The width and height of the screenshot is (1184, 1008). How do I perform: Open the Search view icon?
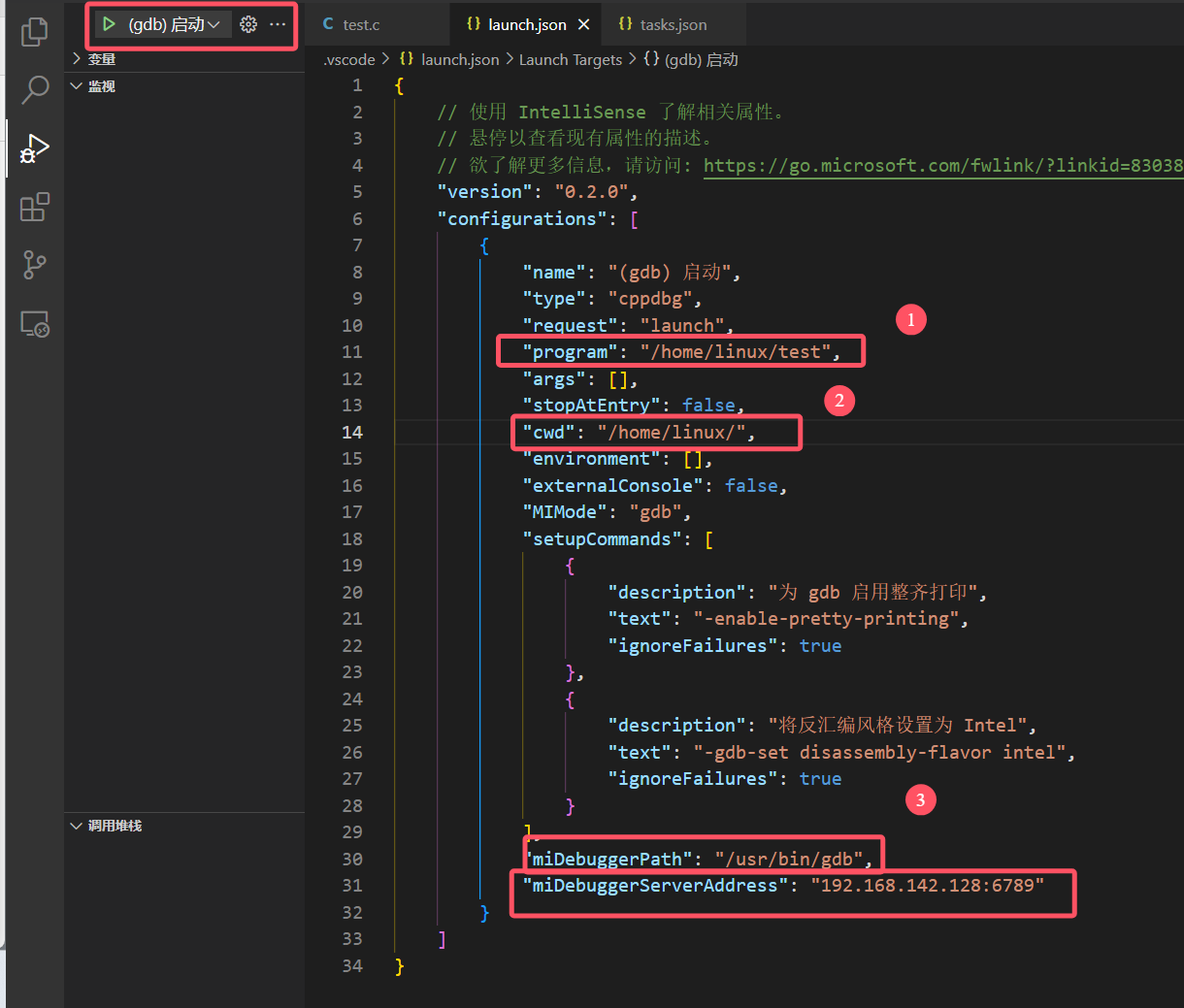[x=35, y=89]
